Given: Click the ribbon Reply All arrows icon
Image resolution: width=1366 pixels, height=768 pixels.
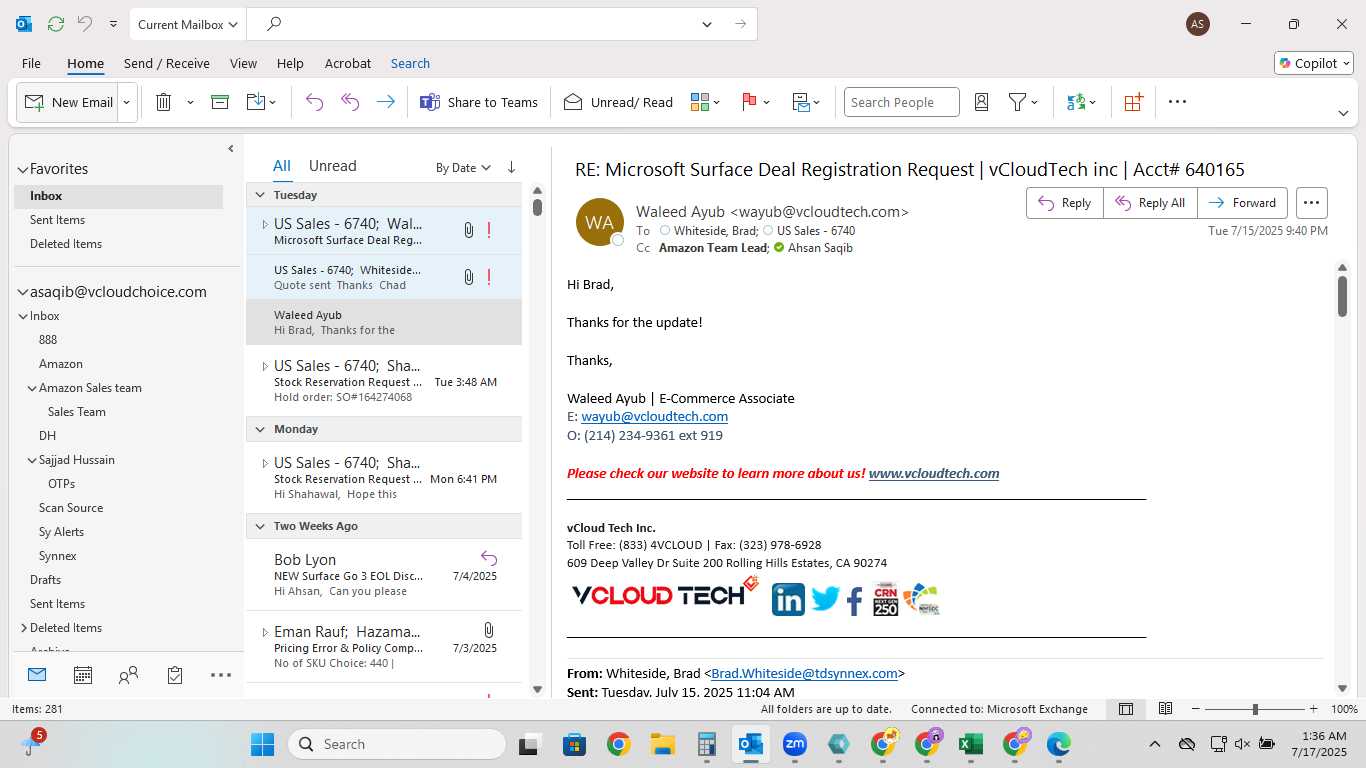Looking at the screenshot, I should tap(350, 102).
